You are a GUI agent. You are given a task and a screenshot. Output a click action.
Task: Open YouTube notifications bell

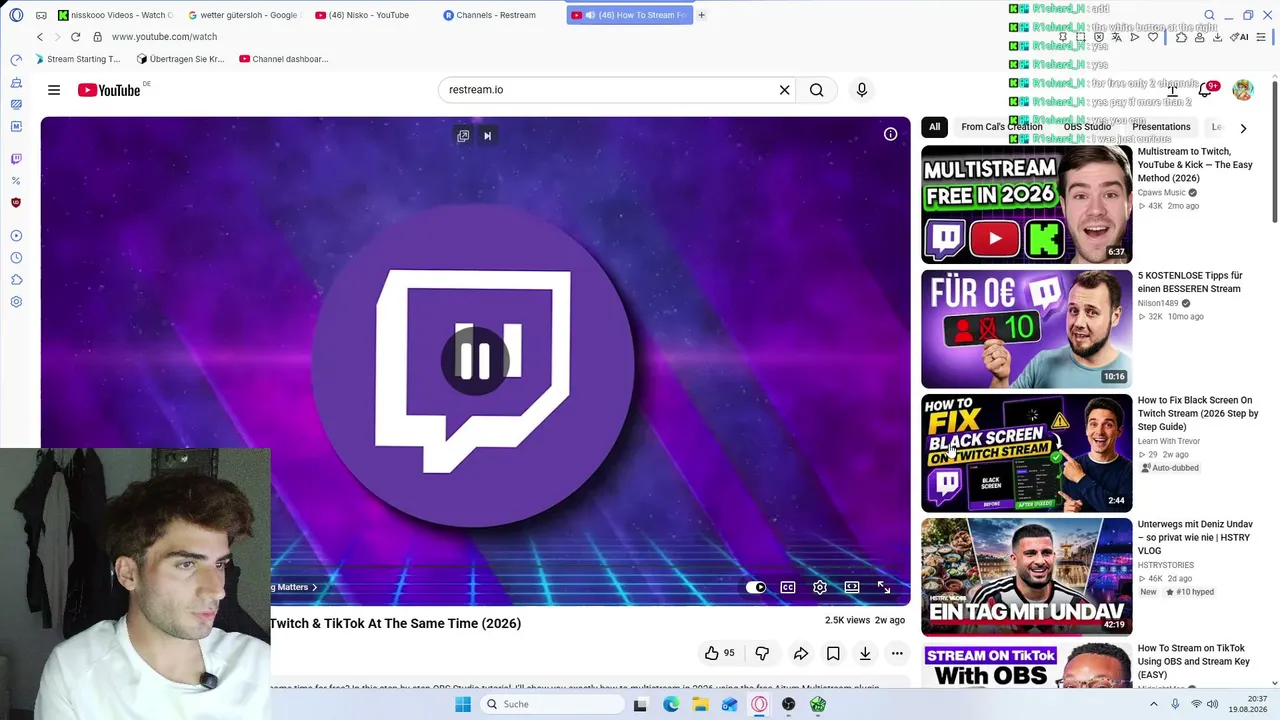[1205, 90]
